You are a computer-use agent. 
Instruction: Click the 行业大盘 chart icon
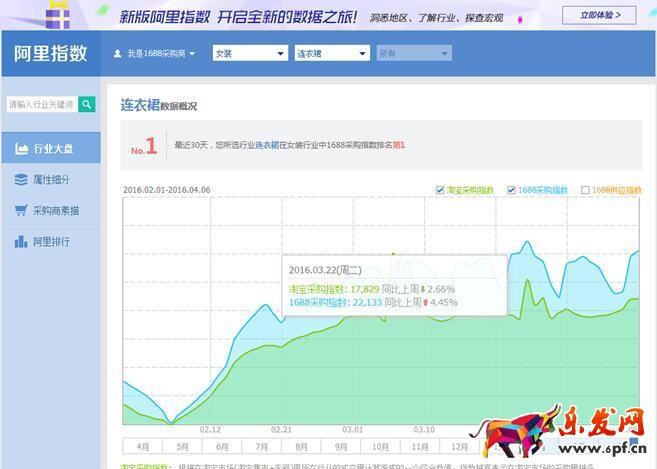coord(21,149)
